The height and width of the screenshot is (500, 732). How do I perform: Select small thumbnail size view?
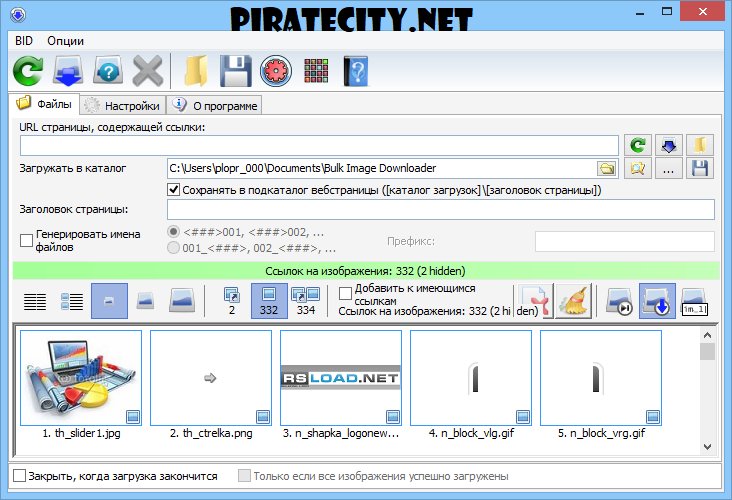tap(109, 301)
